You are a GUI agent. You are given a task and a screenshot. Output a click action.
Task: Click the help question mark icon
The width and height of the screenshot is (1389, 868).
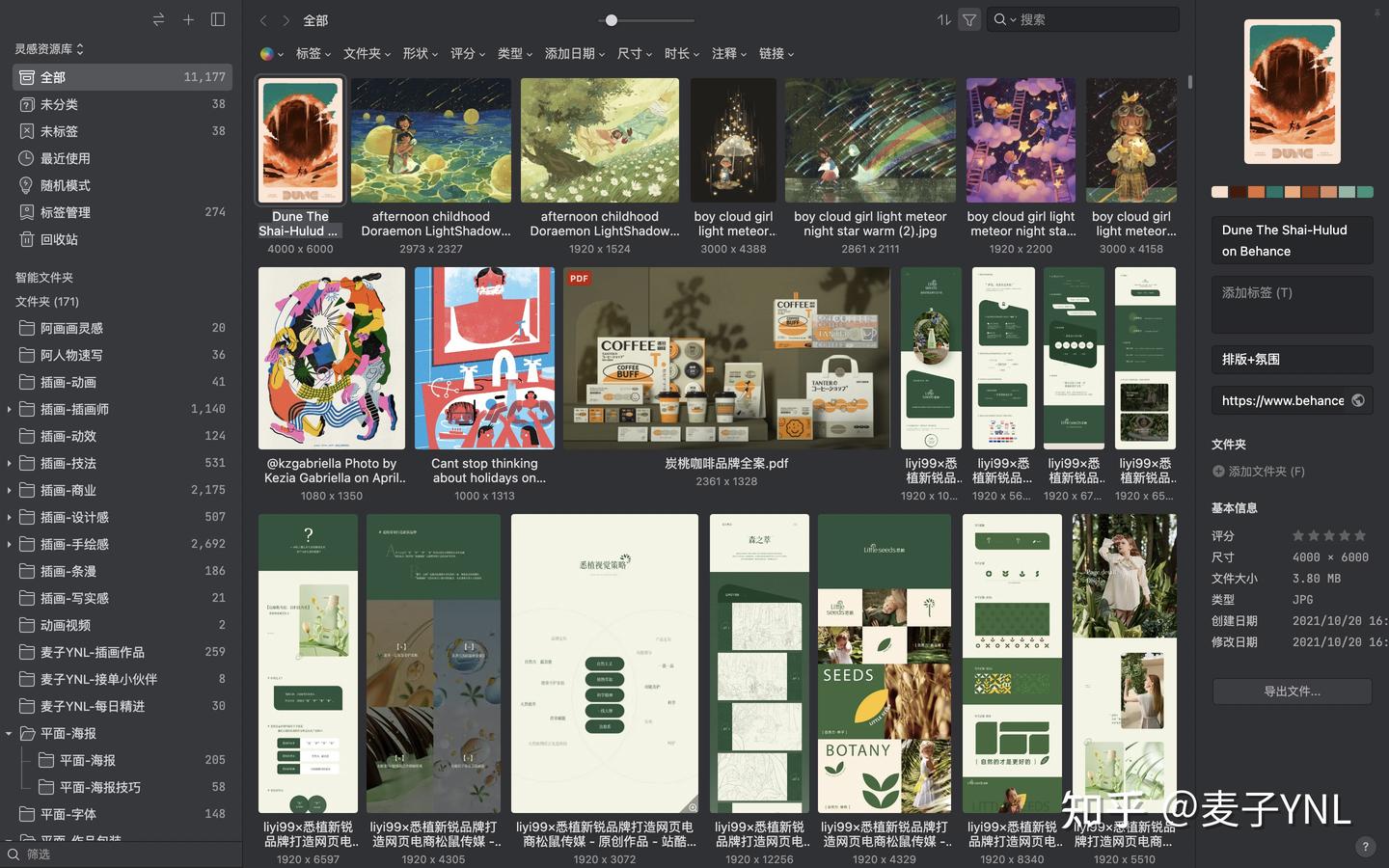click(x=1364, y=847)
